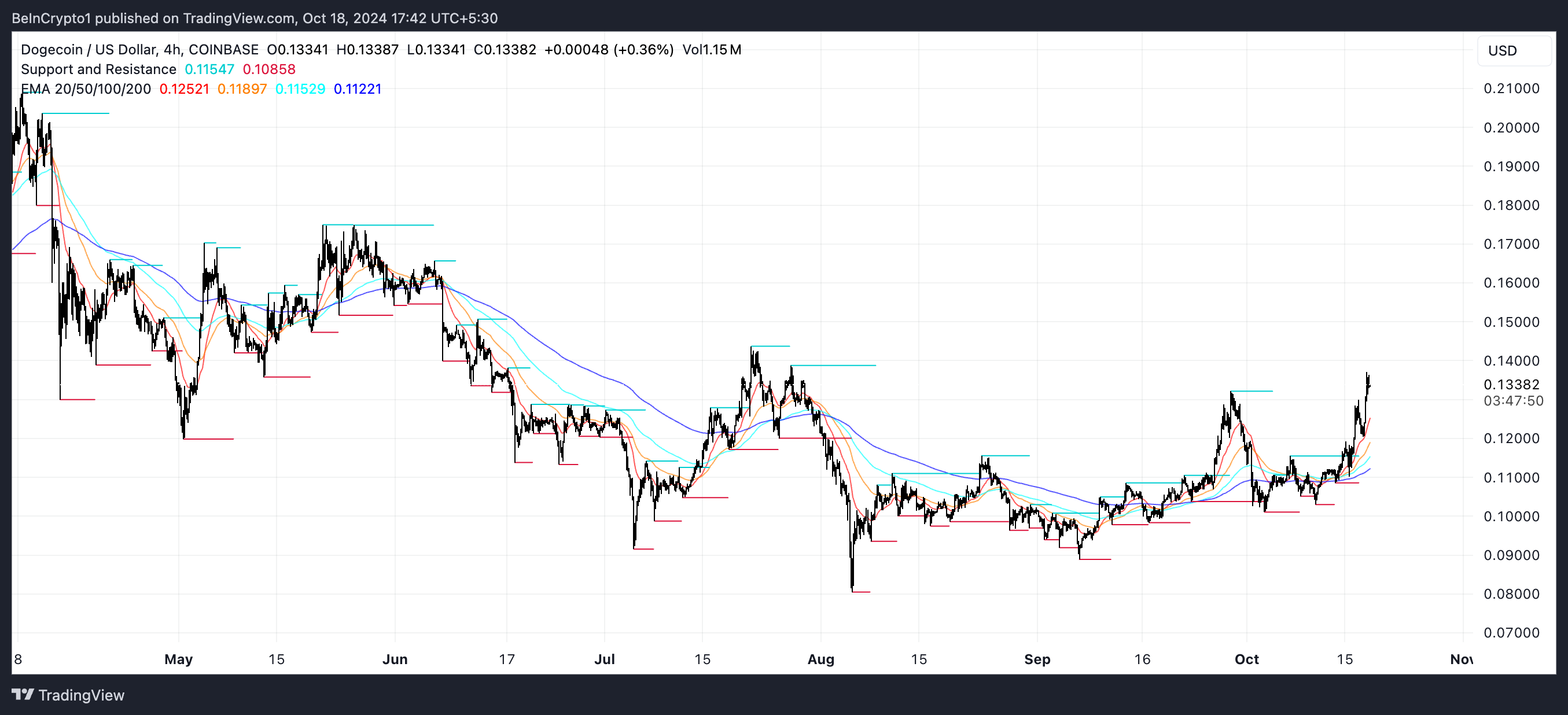Click the 0.21000 price axis label
The width and height of the screenshot is (1568, 715).
1511,89
